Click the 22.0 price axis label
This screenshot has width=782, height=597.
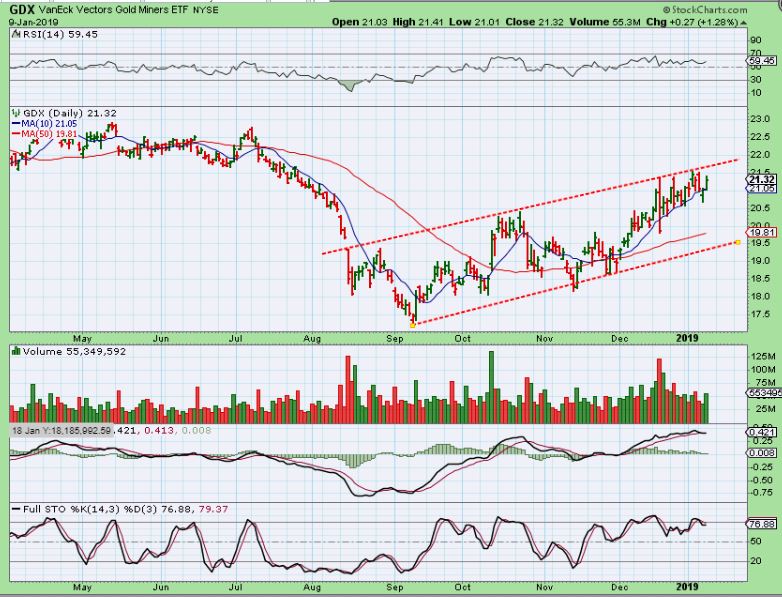click(758, 155)
